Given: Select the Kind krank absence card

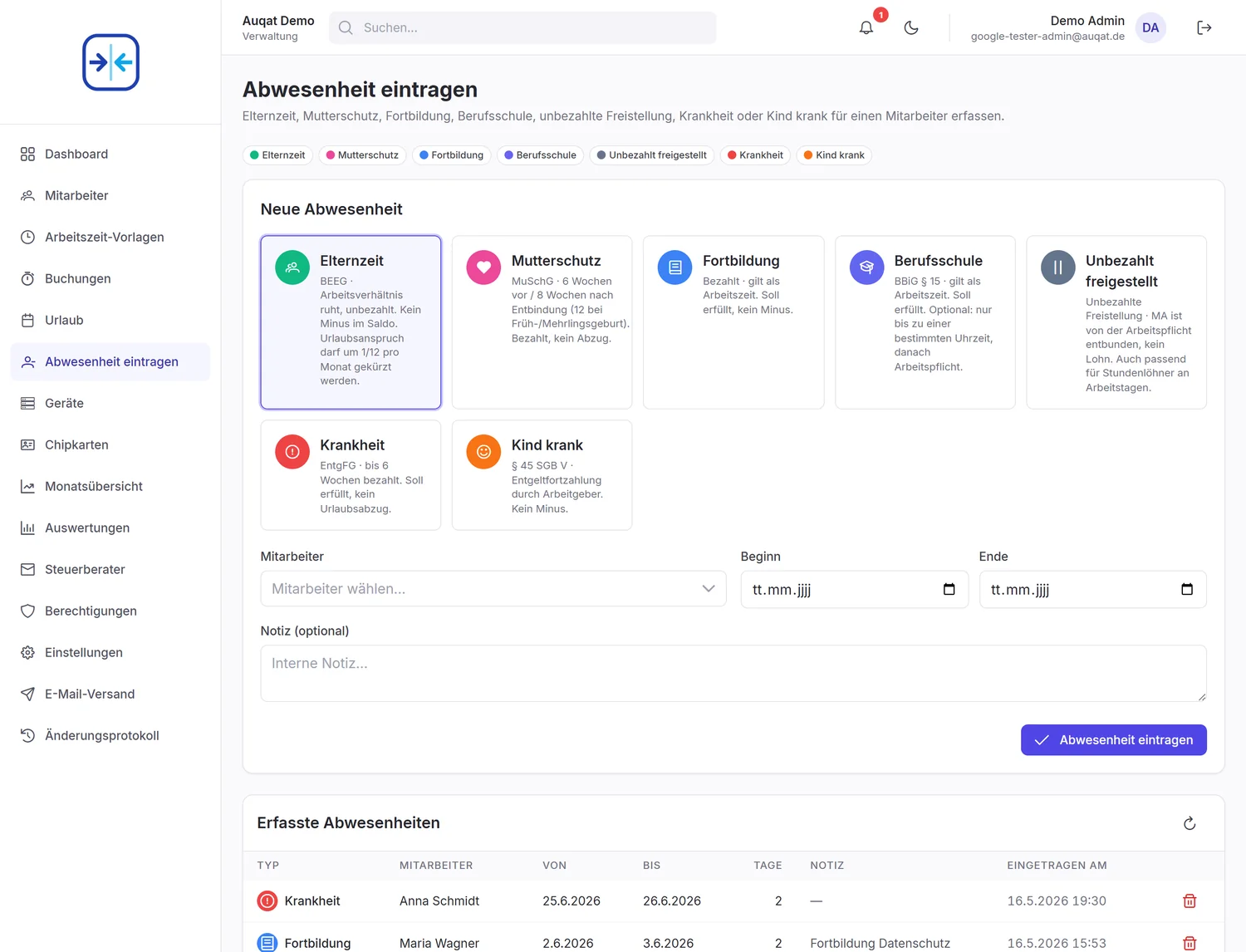Looking at the screenshot, I should 542,475.
